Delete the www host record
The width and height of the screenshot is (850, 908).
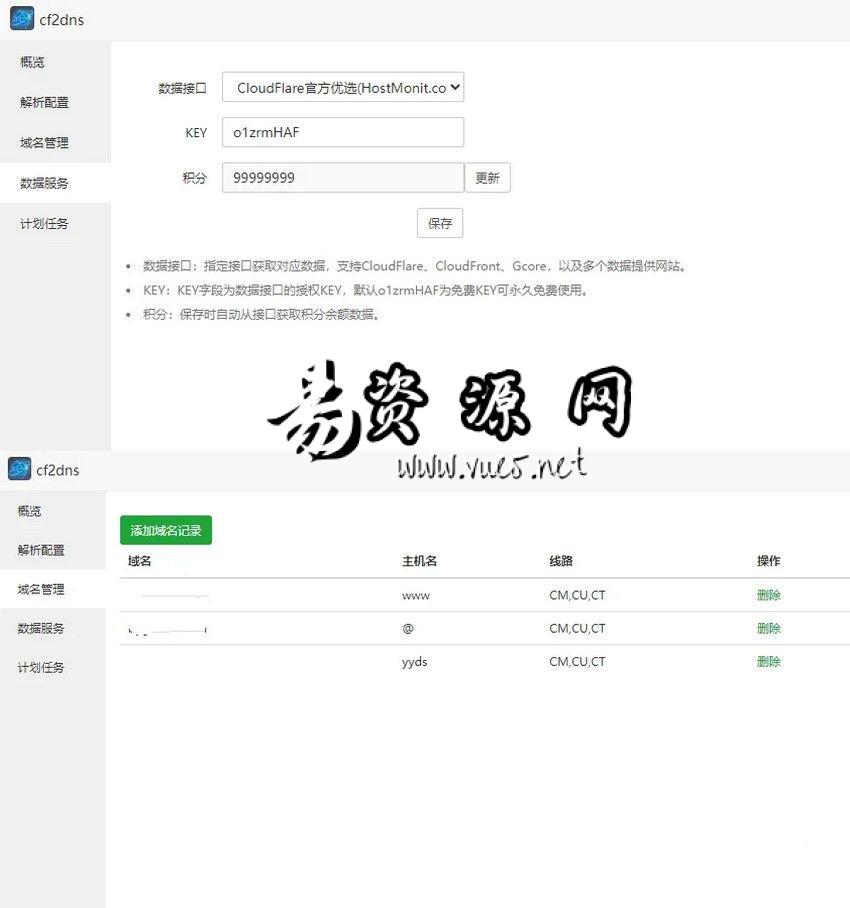pos(768,595)
